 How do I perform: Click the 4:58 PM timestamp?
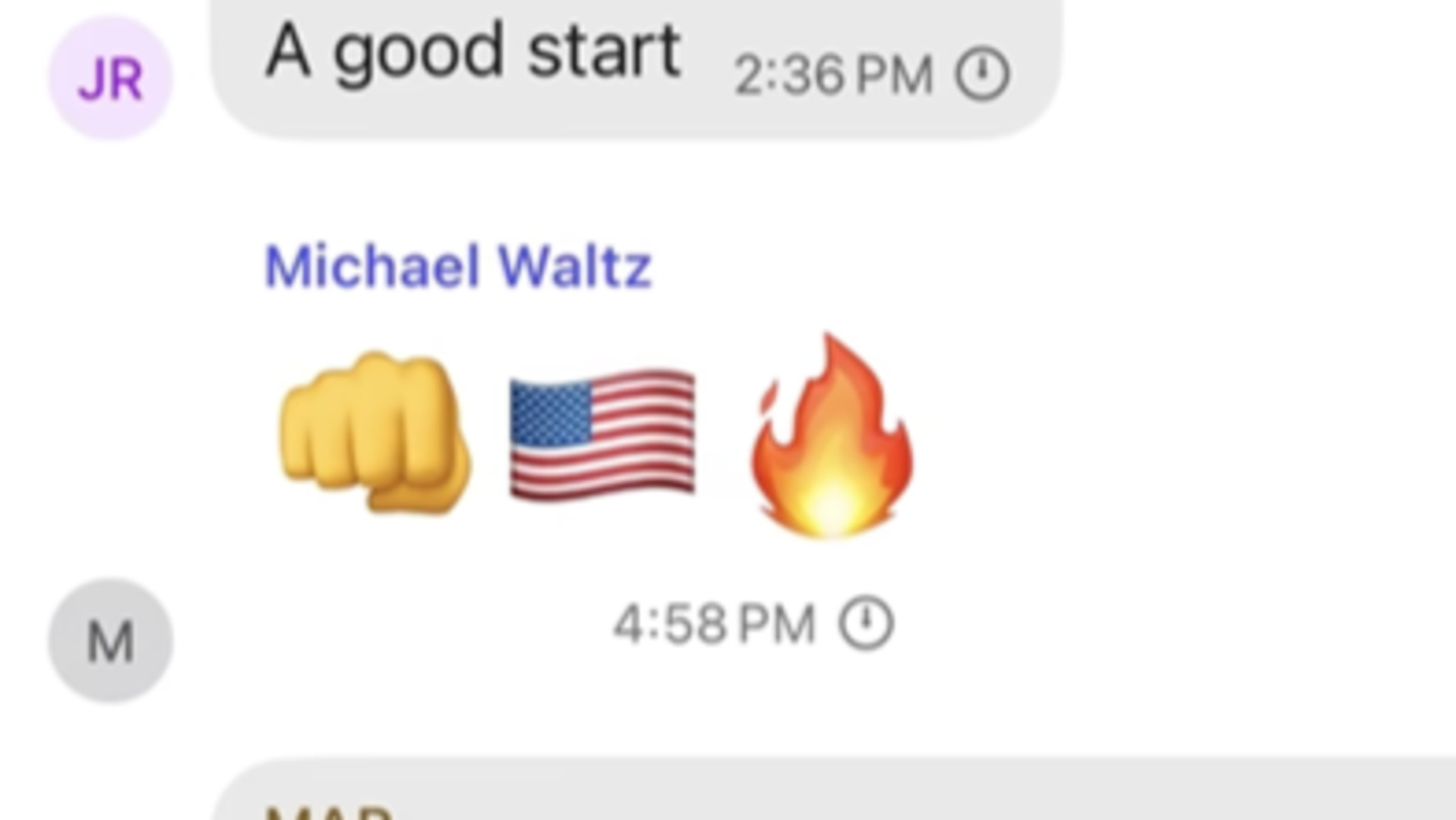click(x=714, y=624)
